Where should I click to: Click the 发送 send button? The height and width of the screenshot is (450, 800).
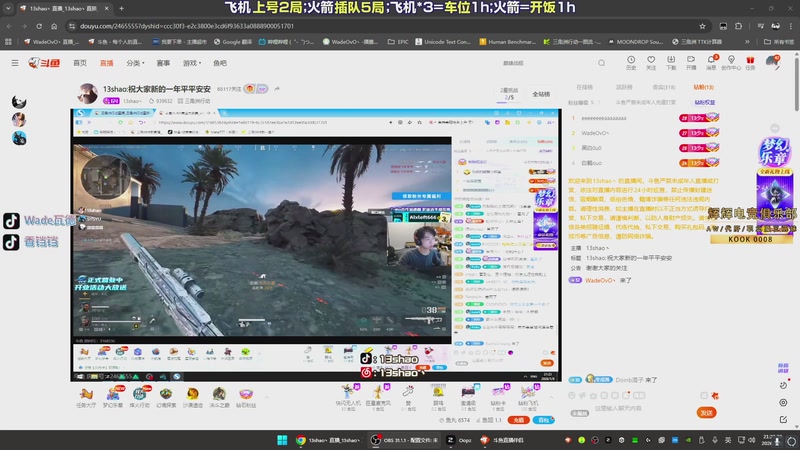tap(707, 413)
